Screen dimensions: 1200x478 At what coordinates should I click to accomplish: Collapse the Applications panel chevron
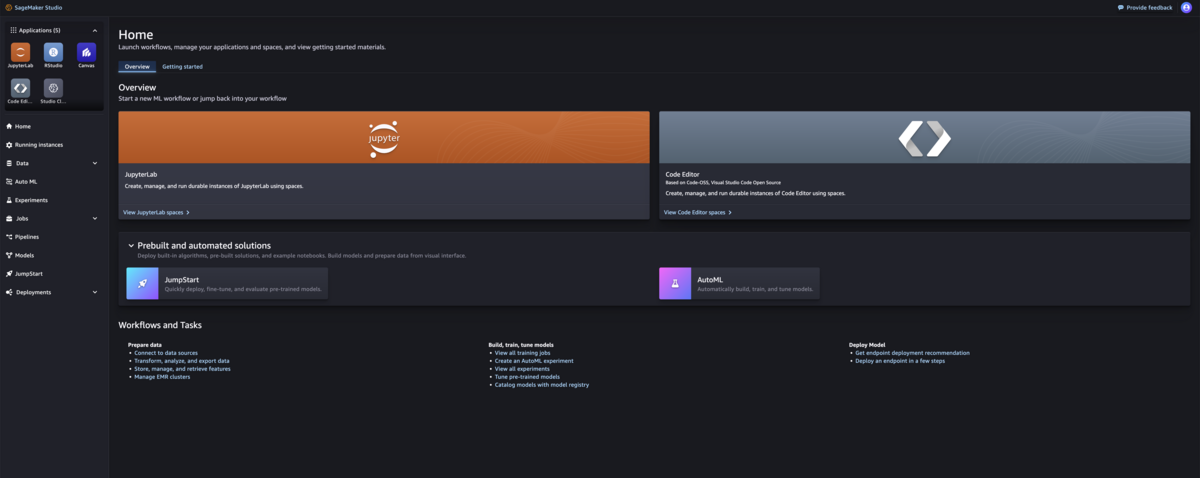coord(95,30)
